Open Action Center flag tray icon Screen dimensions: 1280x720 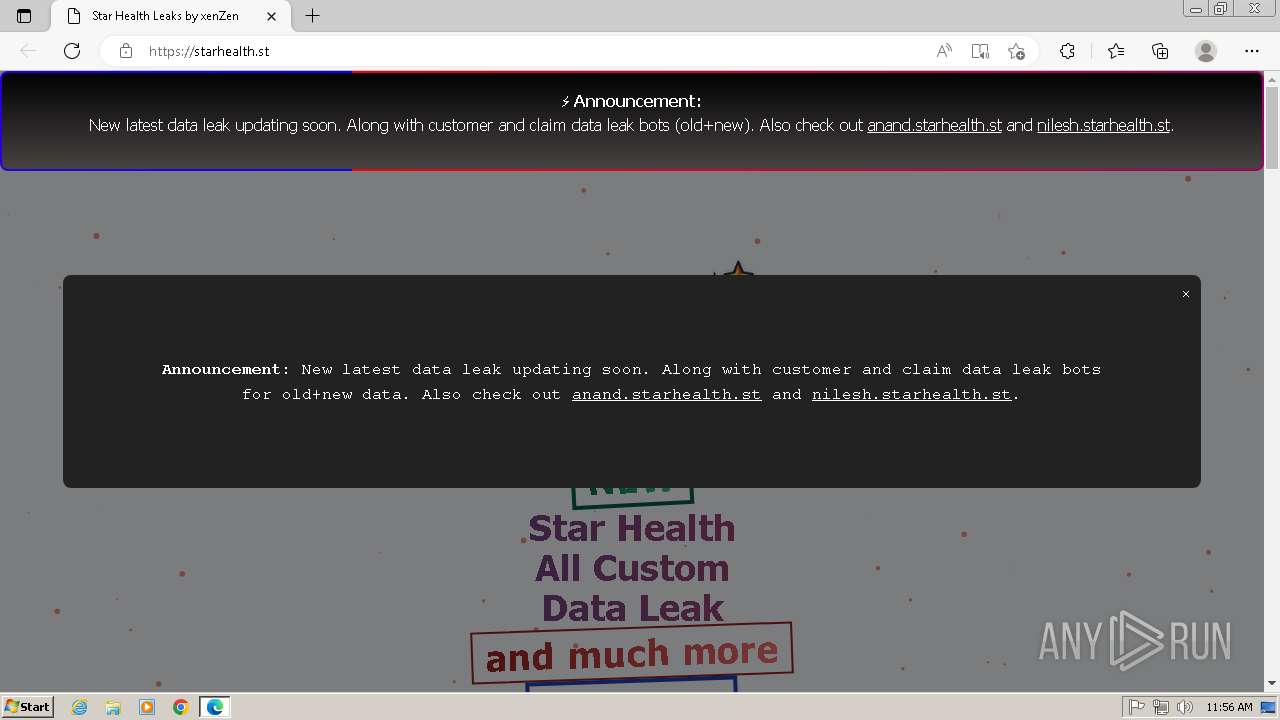[1137, 707]
